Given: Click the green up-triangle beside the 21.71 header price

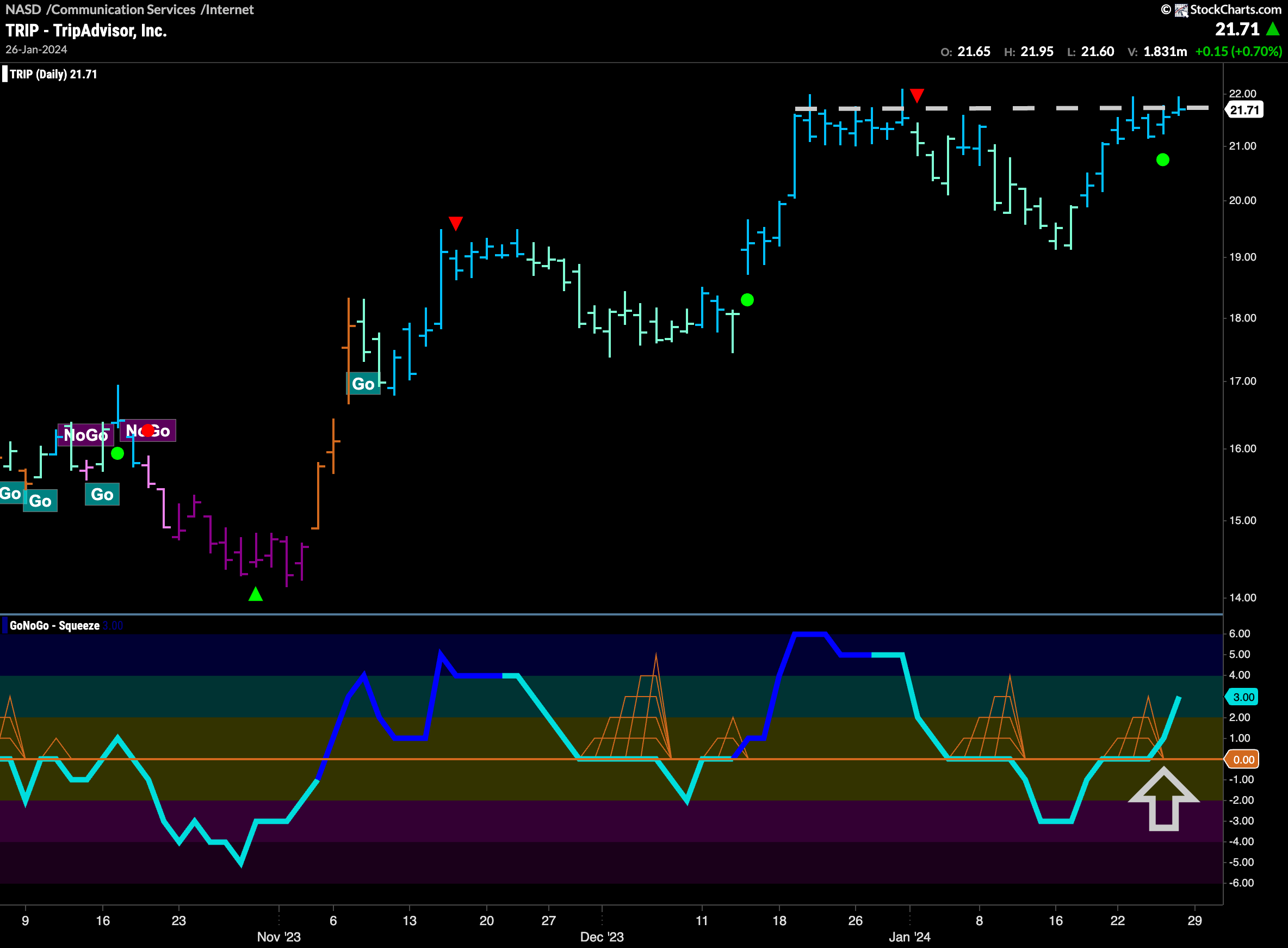Looking at the screenshot, I should coord(1273,29).
